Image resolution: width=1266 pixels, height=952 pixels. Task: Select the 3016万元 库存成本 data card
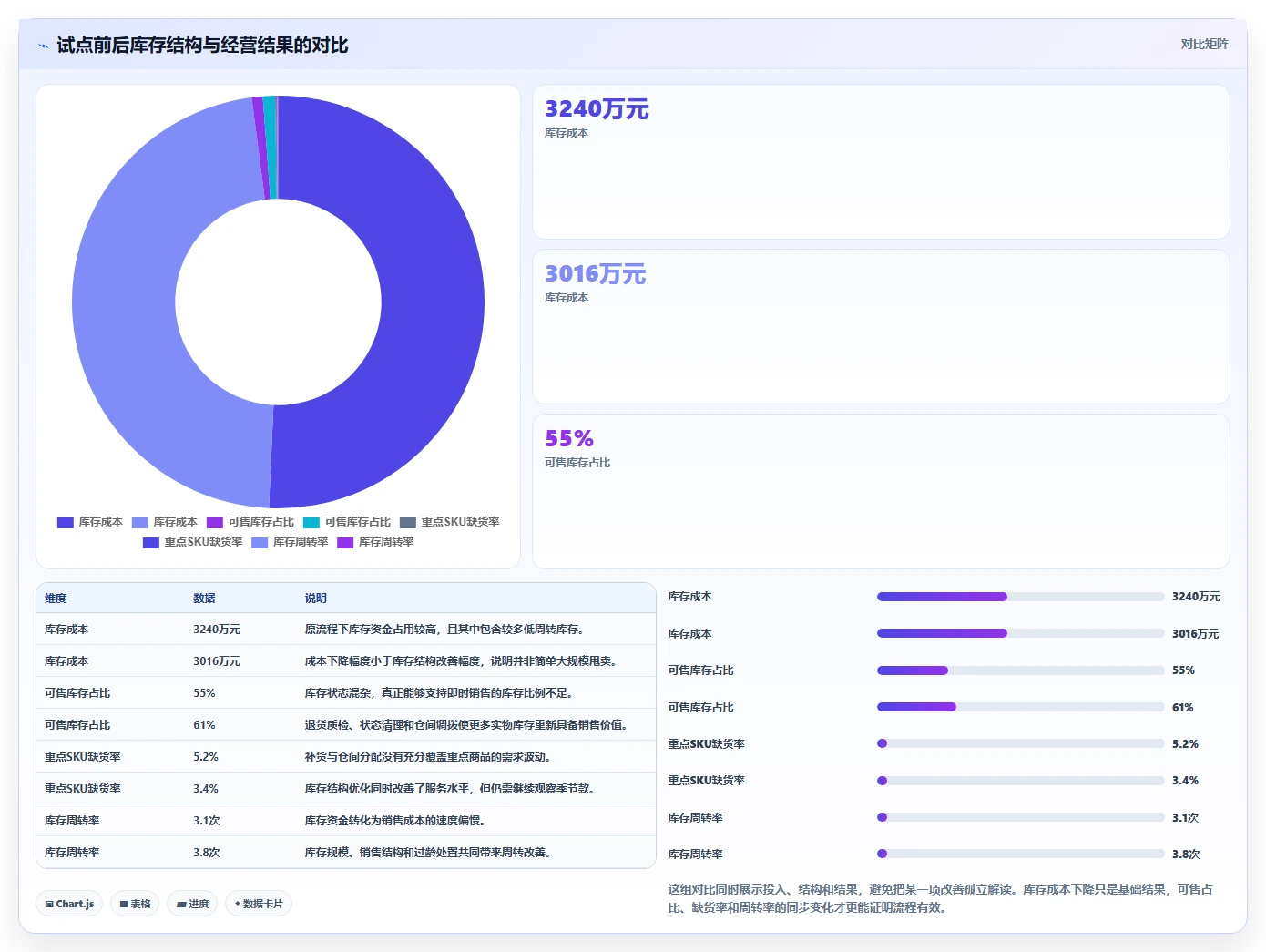pyautogui.click(x=881, y=327)
